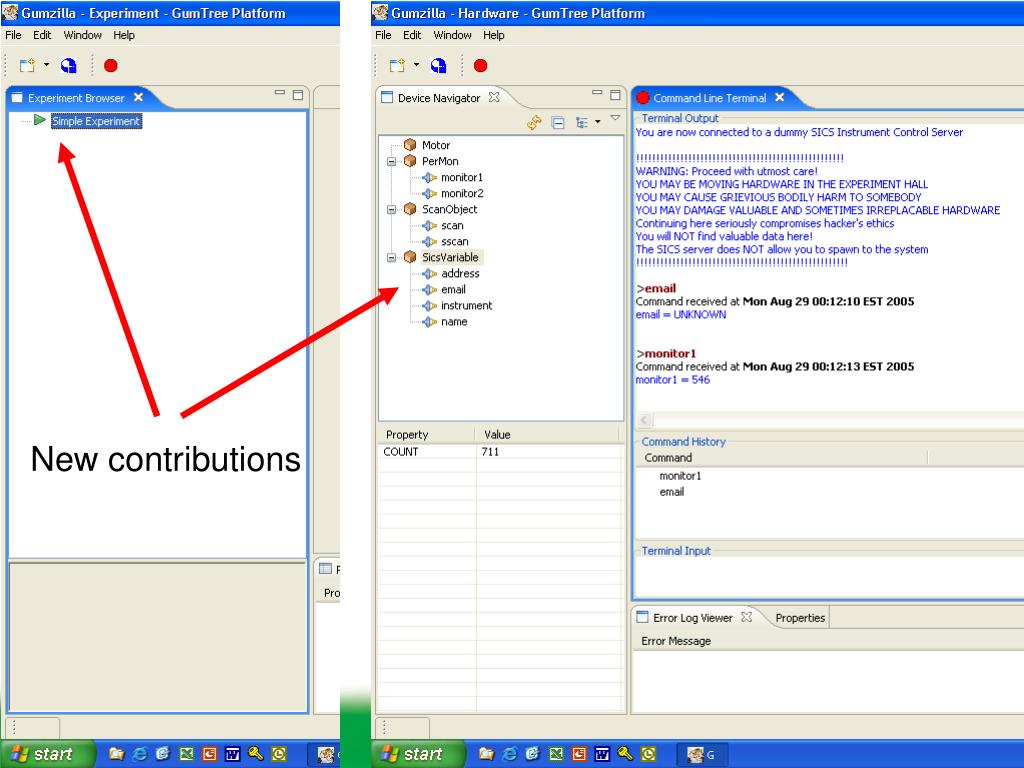Open new wizard dropdown arrow in Experiment window
Image resolution: width=1024 pixels, height=768 pixels.
tap(46, 65)
